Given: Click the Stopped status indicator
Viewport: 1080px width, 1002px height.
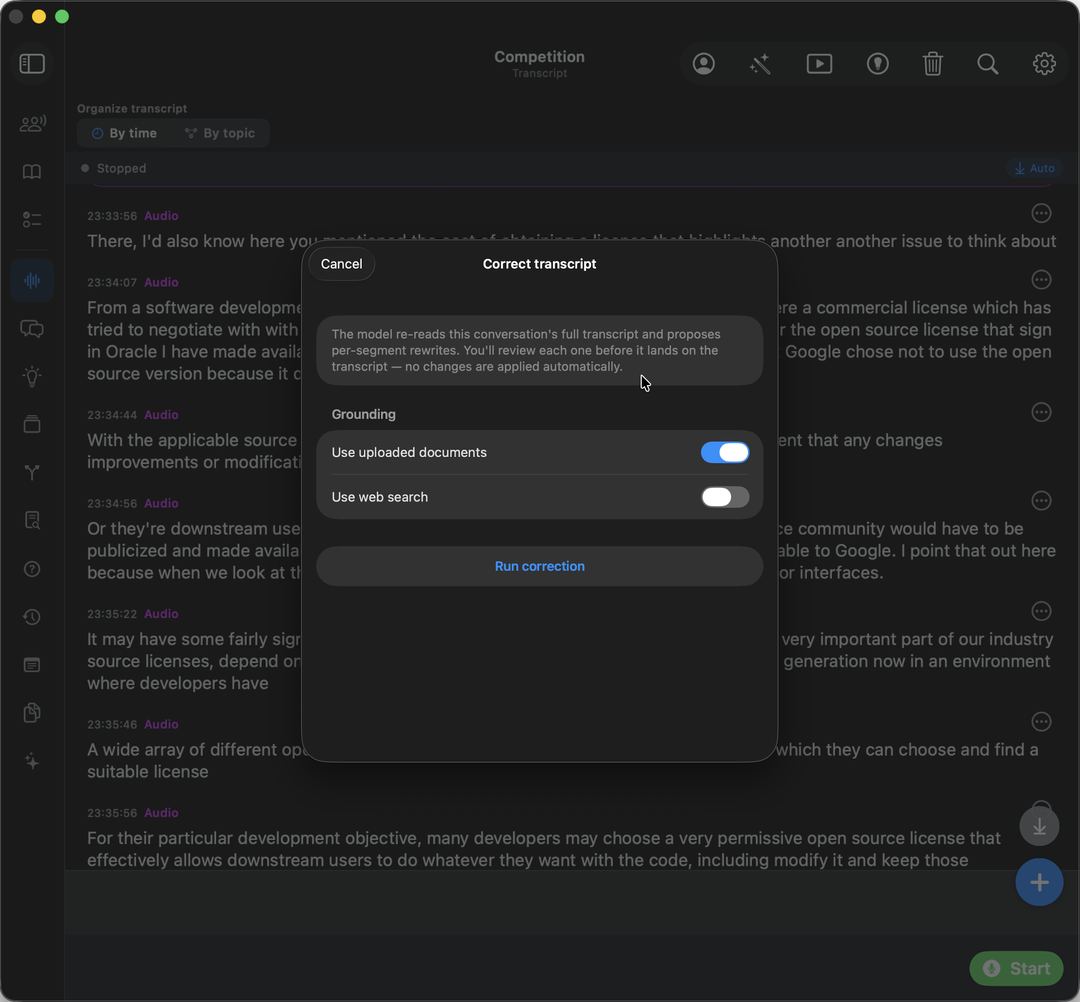Looking at the screenshot, I should (x=114, y=168).
